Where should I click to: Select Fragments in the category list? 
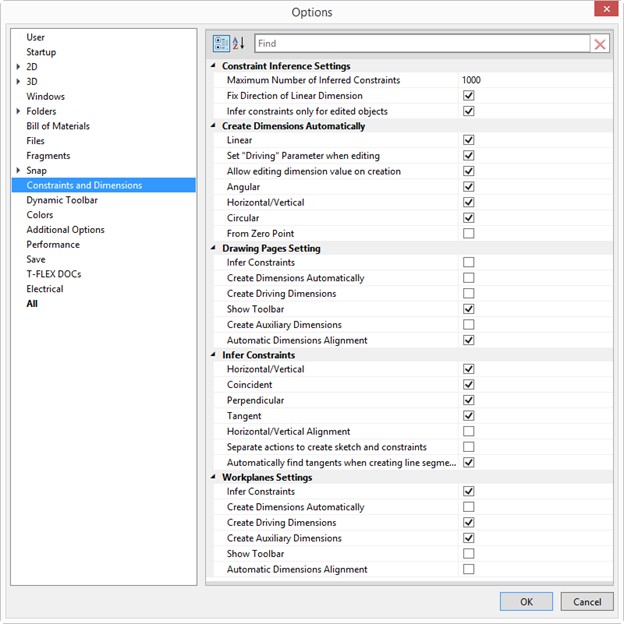(48, 156)
